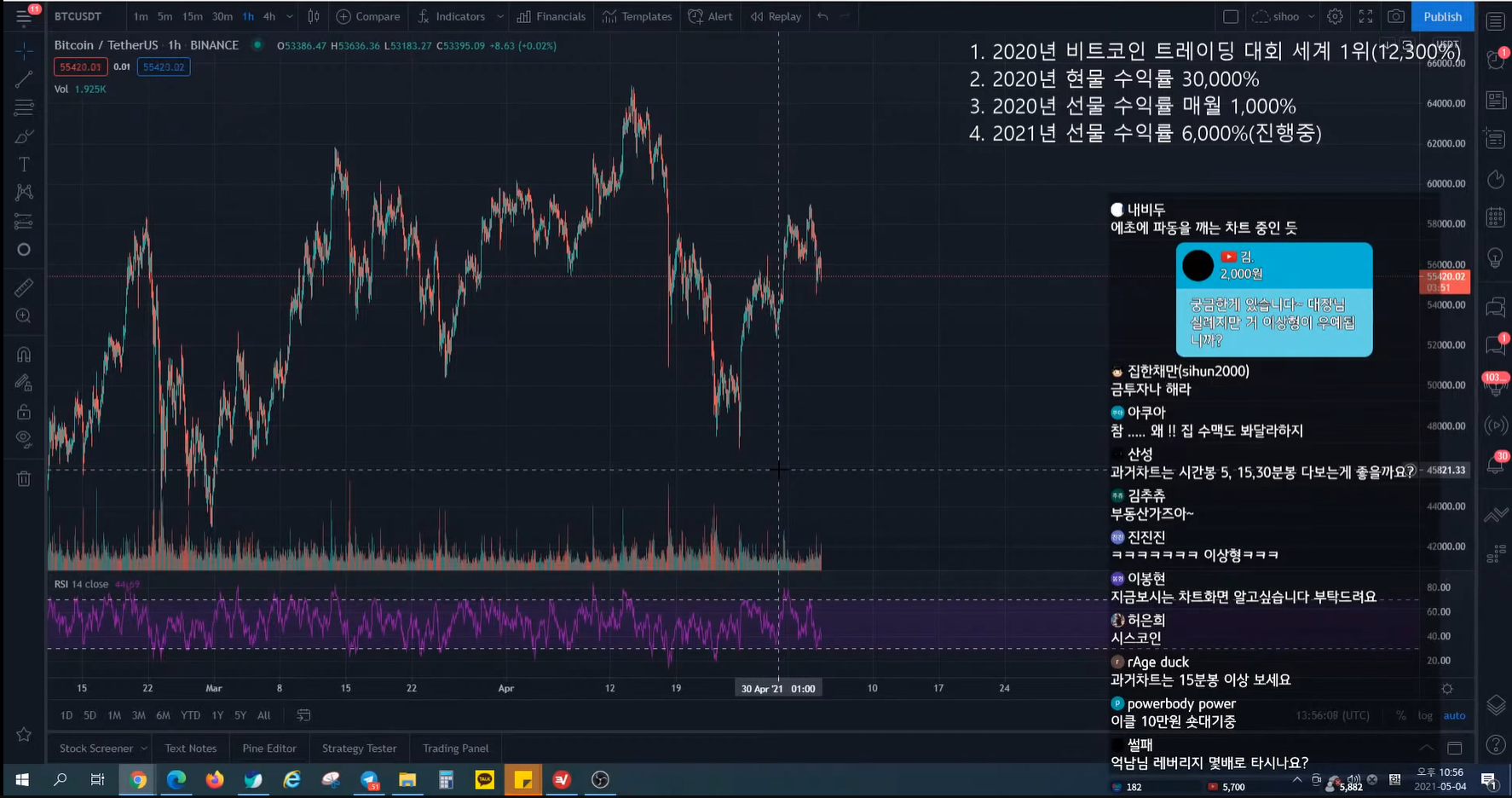The width and height of the screenshot is (1512, 798).
Task: Switch to the 4h timeframe
Action: pos(269,16)
